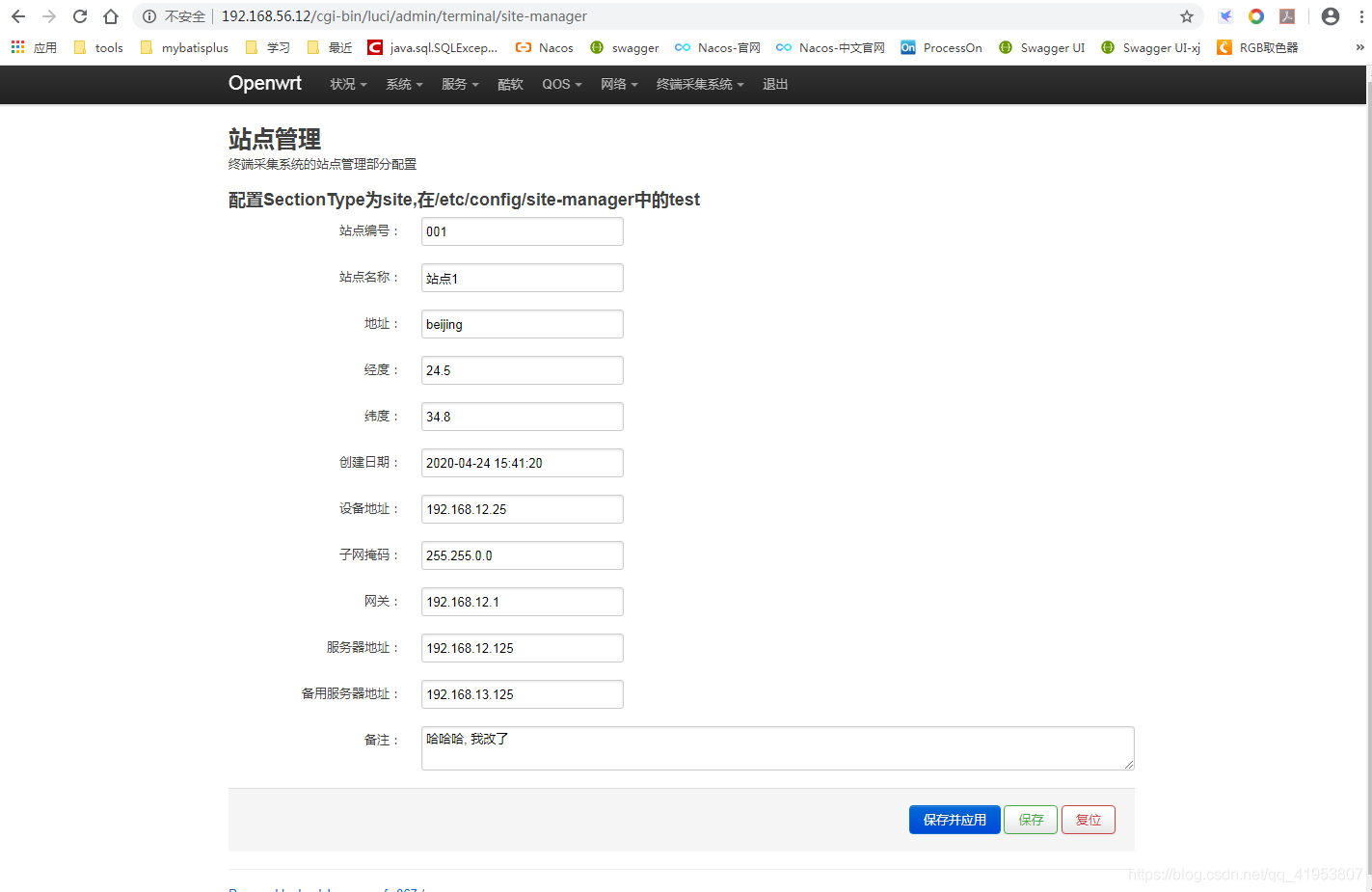Open the colorful circle extension icon
Viewport: 1372px width, 892px height.
tap(1256, 16)
